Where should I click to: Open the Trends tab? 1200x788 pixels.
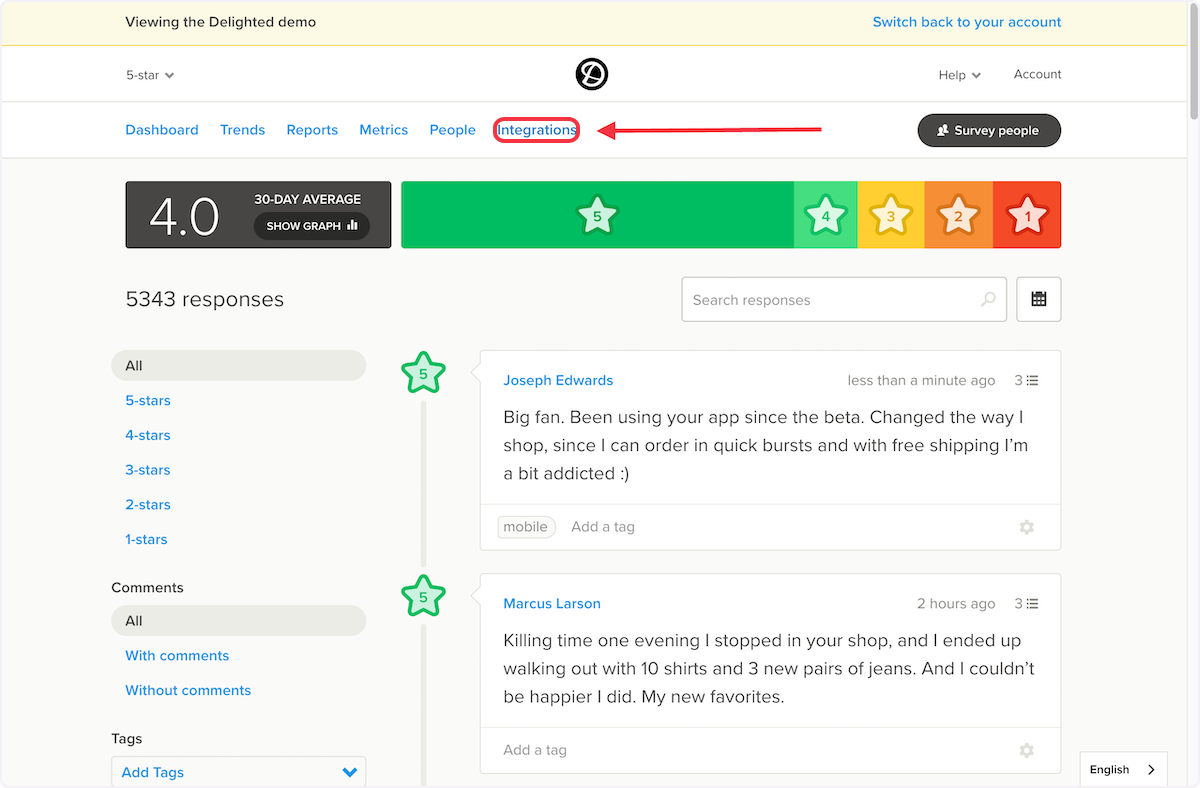click(x=242, y=130)
